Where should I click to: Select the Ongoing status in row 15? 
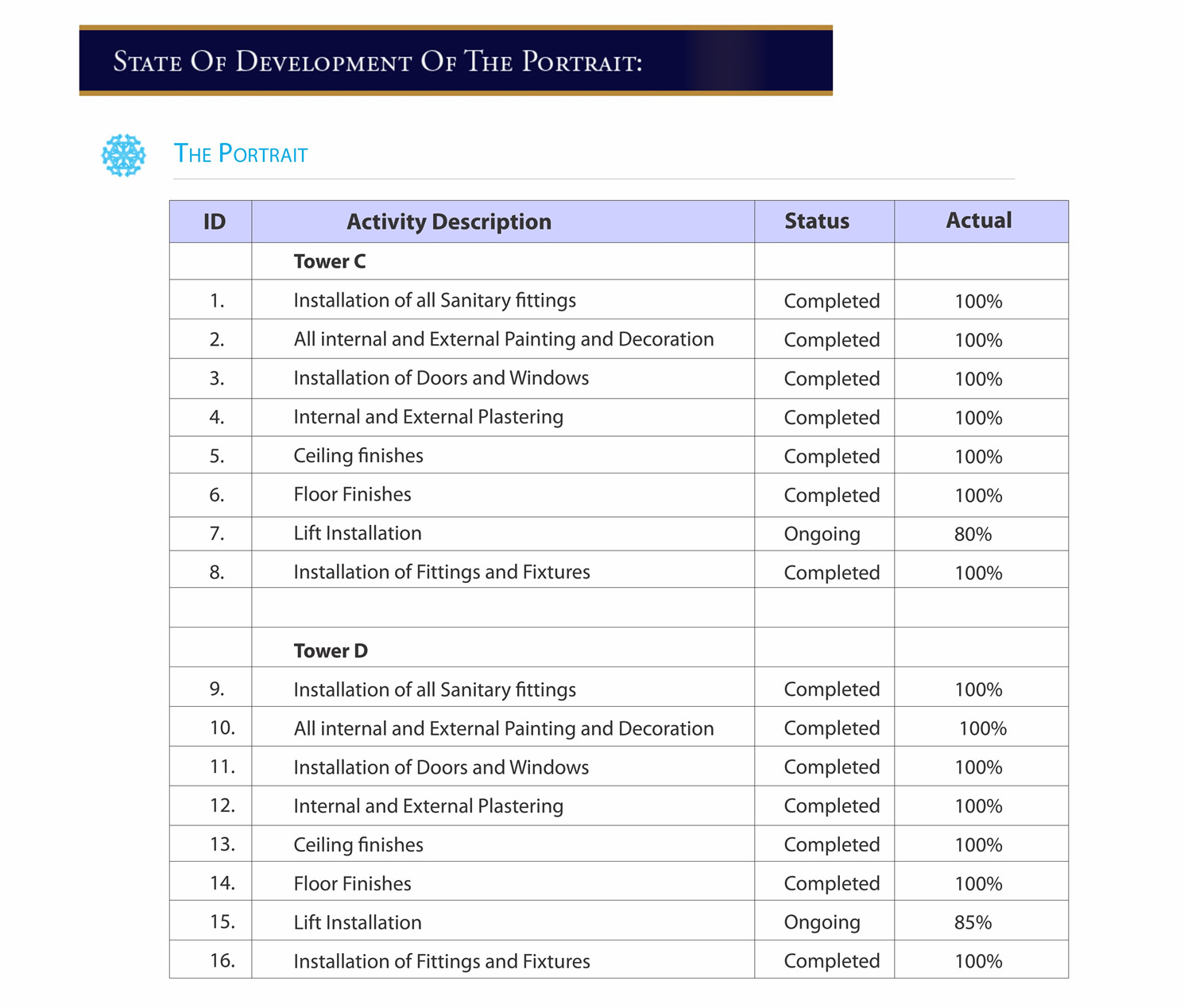[822, 922]
